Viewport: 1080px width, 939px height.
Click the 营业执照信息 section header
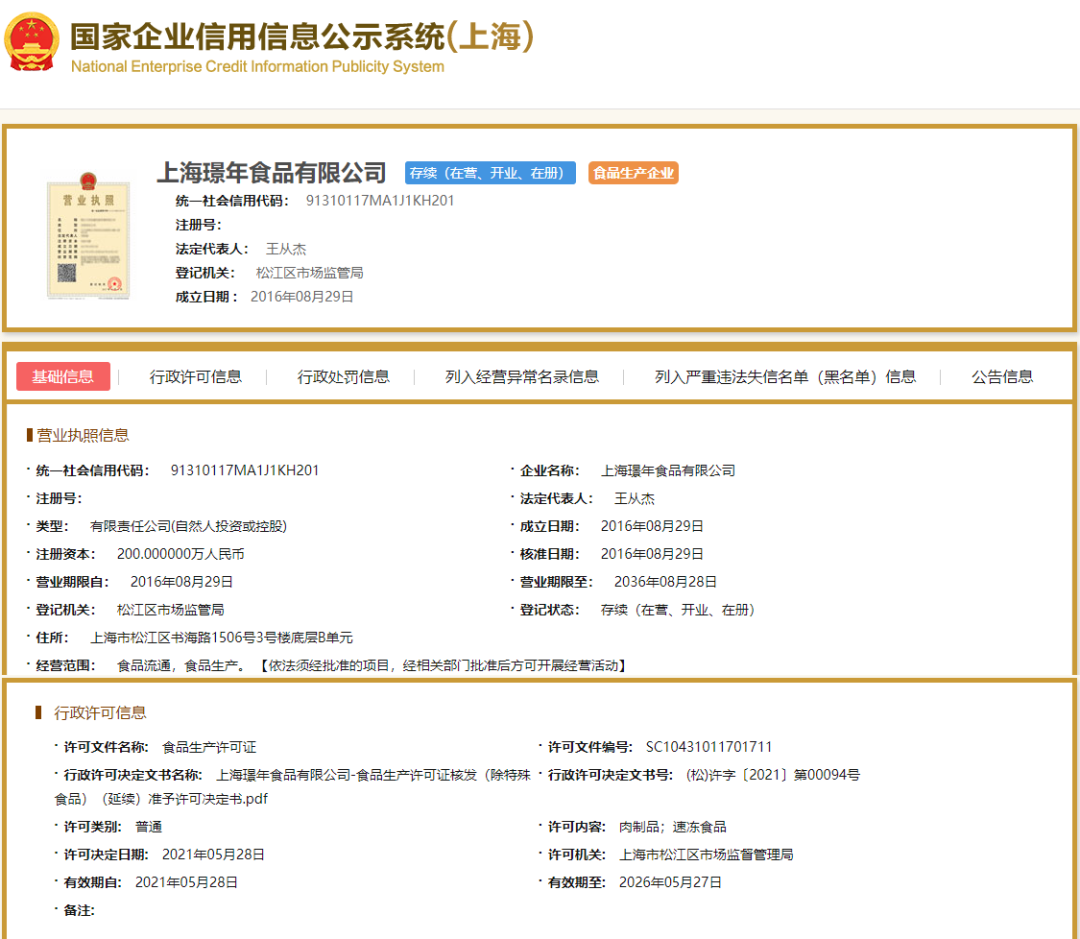(x=77, y=434)
